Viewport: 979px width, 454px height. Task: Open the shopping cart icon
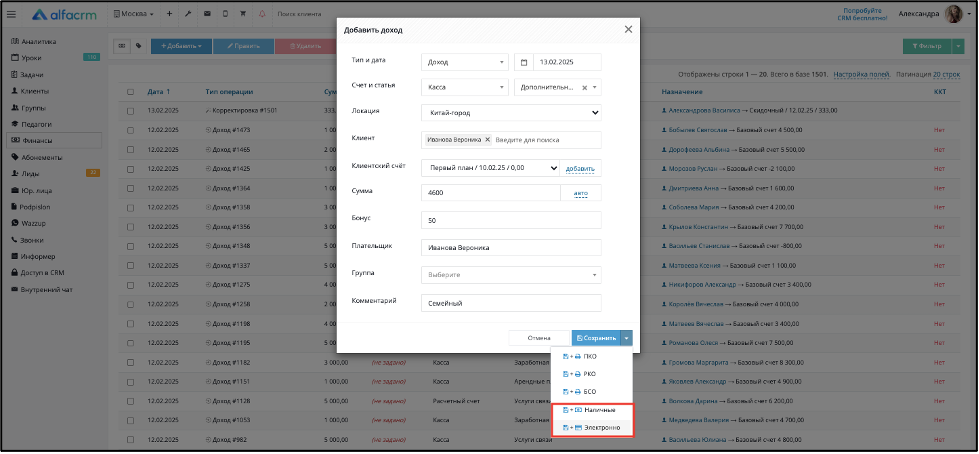coord(243,14)
